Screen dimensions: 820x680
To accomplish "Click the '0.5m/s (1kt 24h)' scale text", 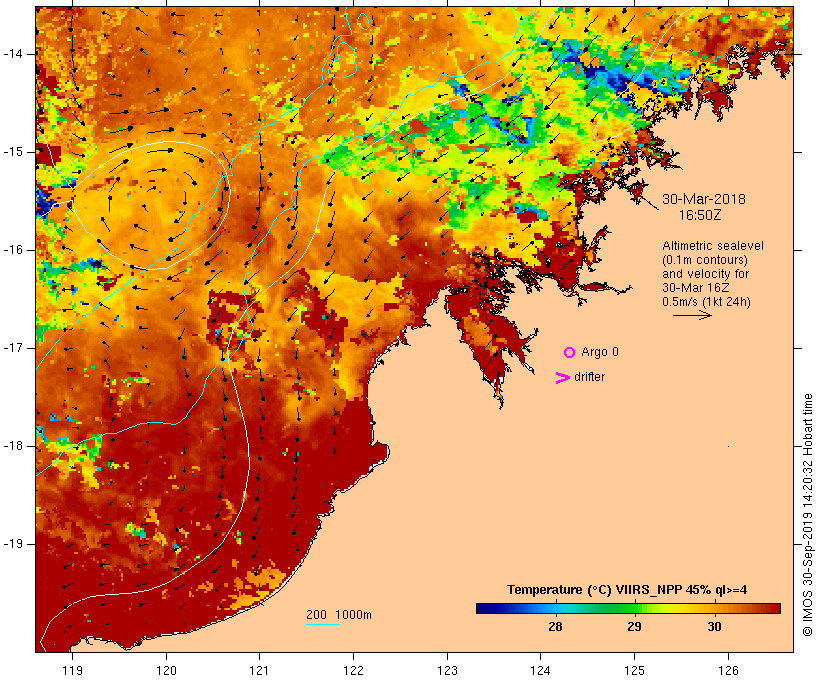I will pos(706,302).
